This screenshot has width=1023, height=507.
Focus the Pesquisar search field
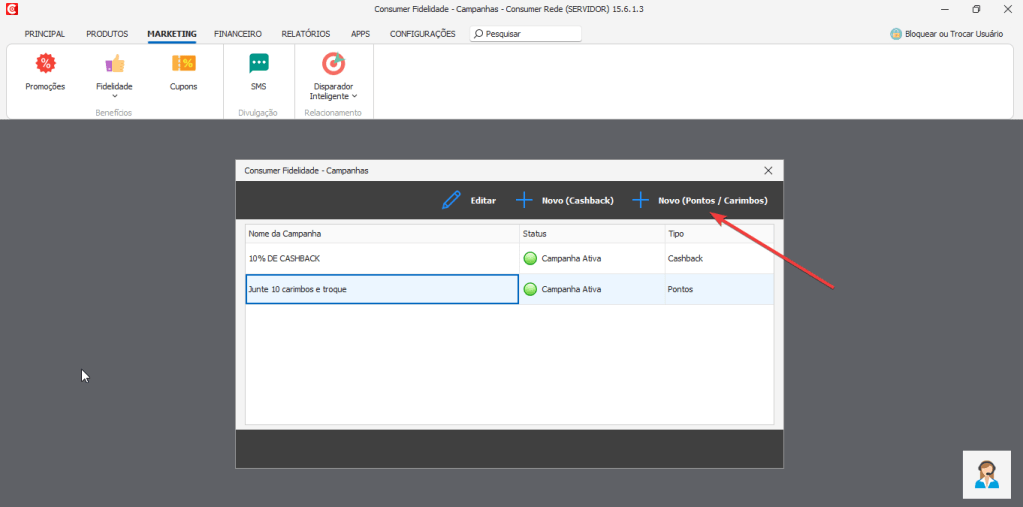click(525, 34)
